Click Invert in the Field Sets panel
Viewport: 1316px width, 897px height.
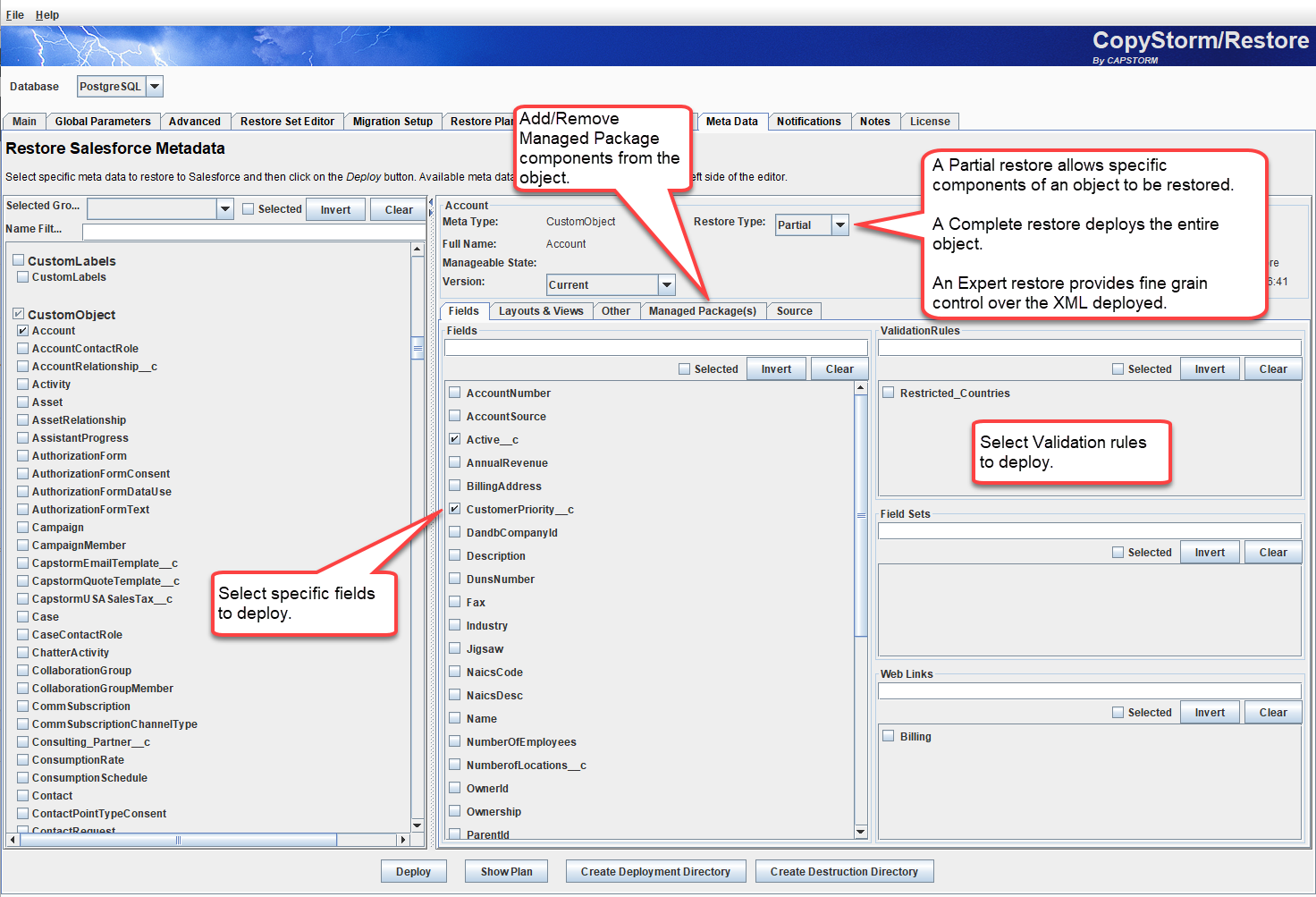click(1210, 552)
